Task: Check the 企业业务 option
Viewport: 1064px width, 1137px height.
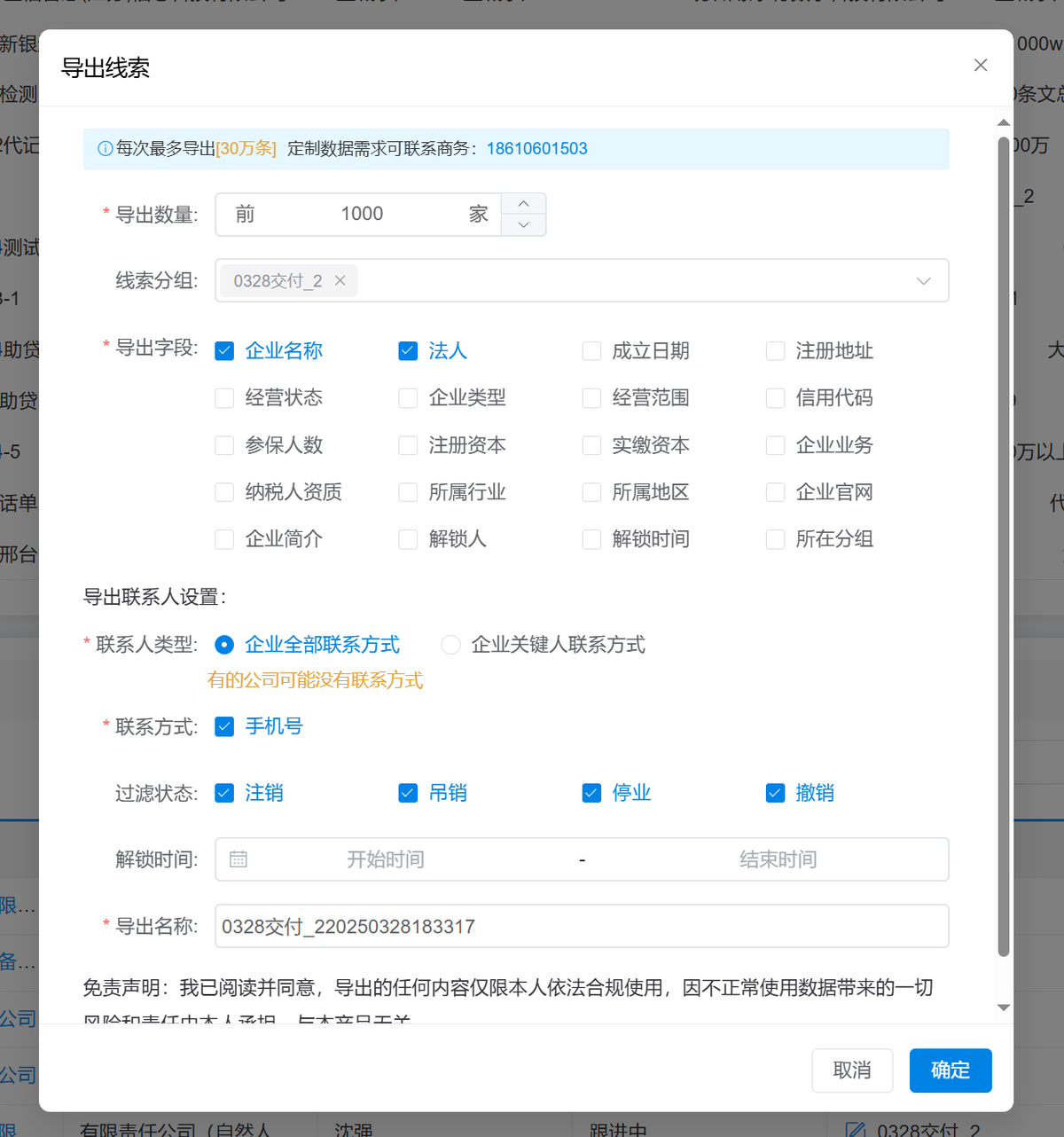Action: point(775,445)
